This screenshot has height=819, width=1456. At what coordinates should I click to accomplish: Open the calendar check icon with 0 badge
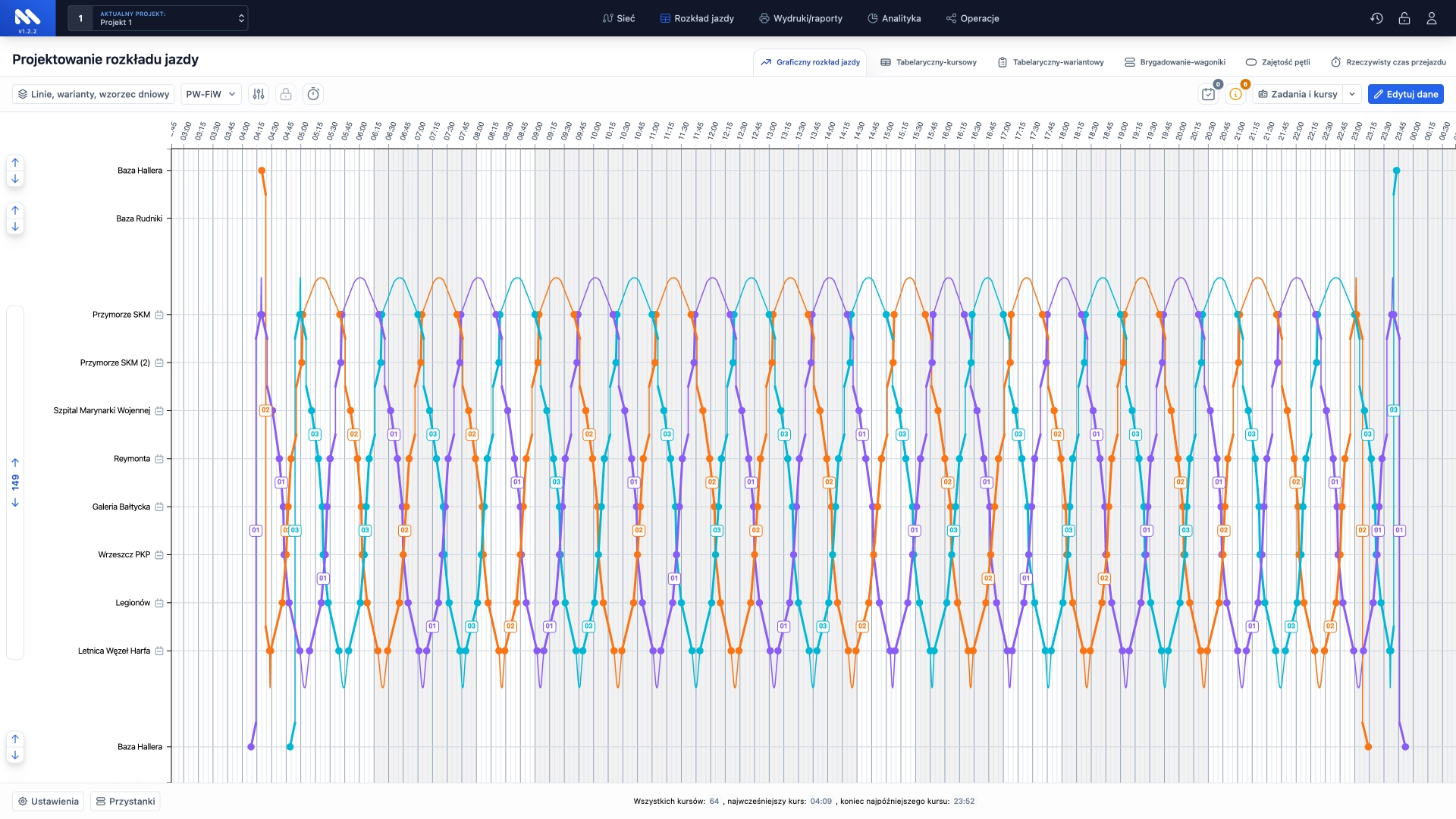[x=1208, y=94]
